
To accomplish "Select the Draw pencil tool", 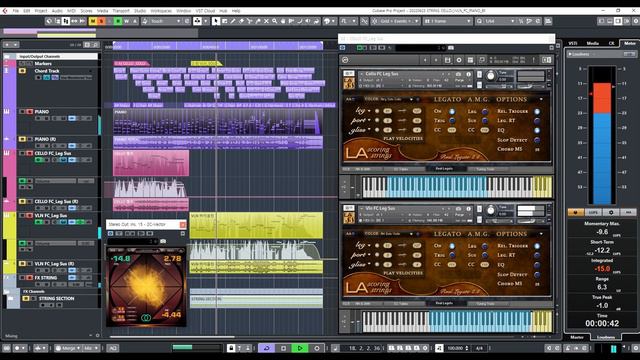I will (233, 21).
